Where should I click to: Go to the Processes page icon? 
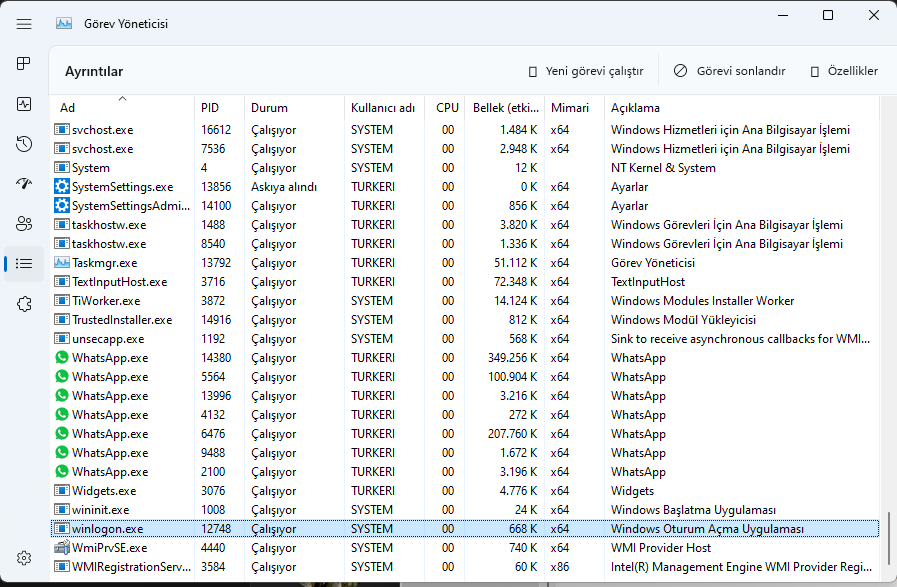(24, 64)
